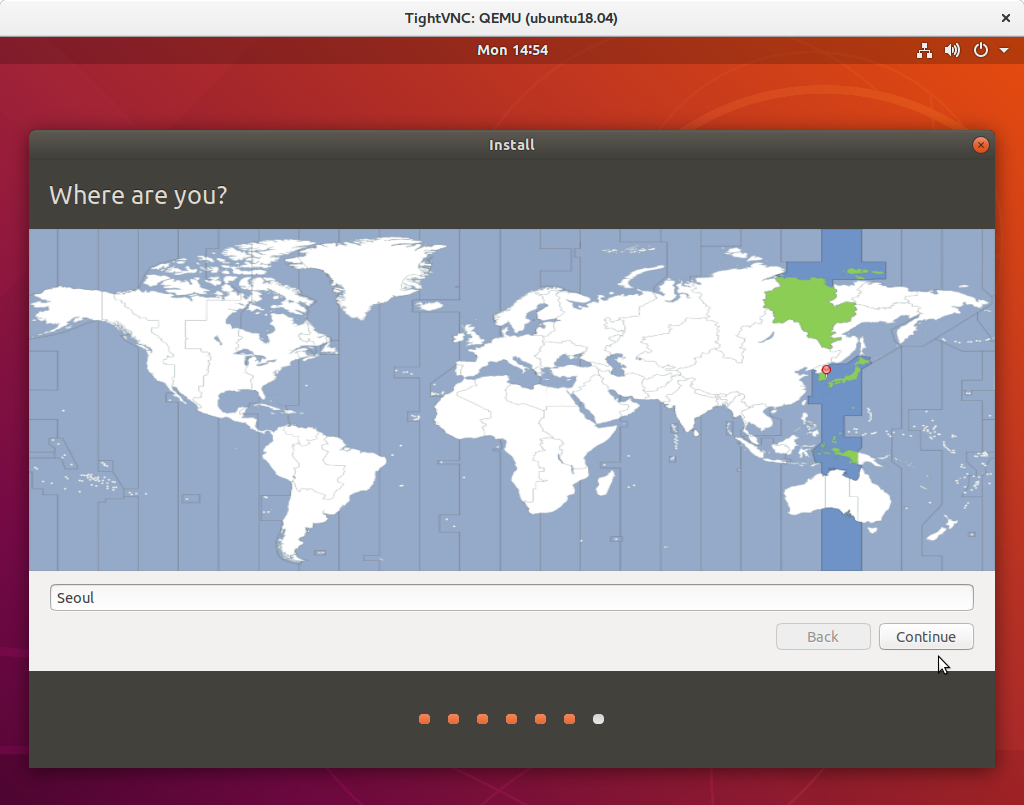The height and width of the screenshot is (805, 1024).
Task: Open the network status icon
Action: 924,50
